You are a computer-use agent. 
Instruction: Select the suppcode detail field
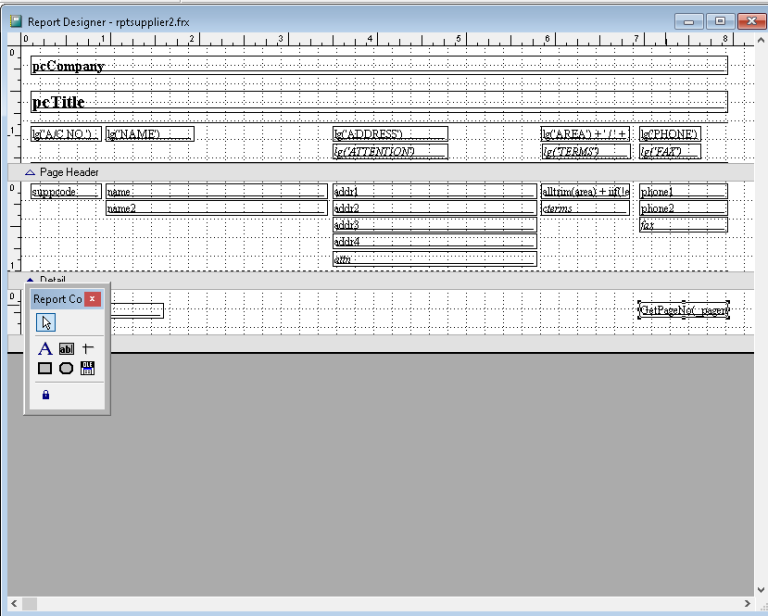[66, 191]
